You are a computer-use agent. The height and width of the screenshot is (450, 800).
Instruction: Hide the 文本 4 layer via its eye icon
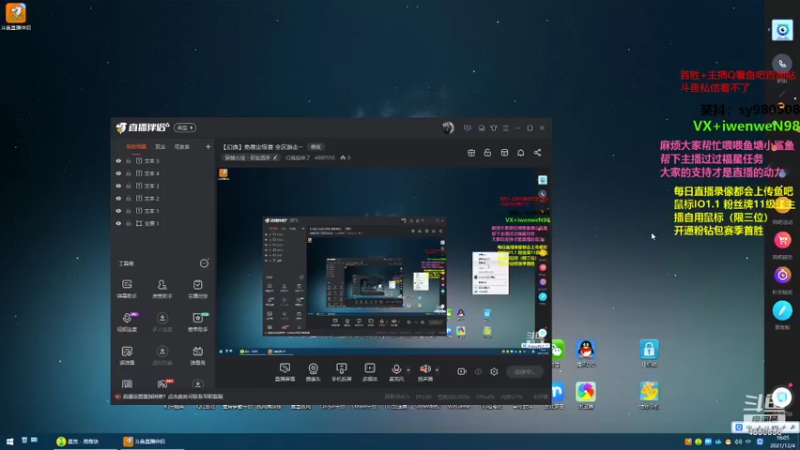[x=118, y=173]
